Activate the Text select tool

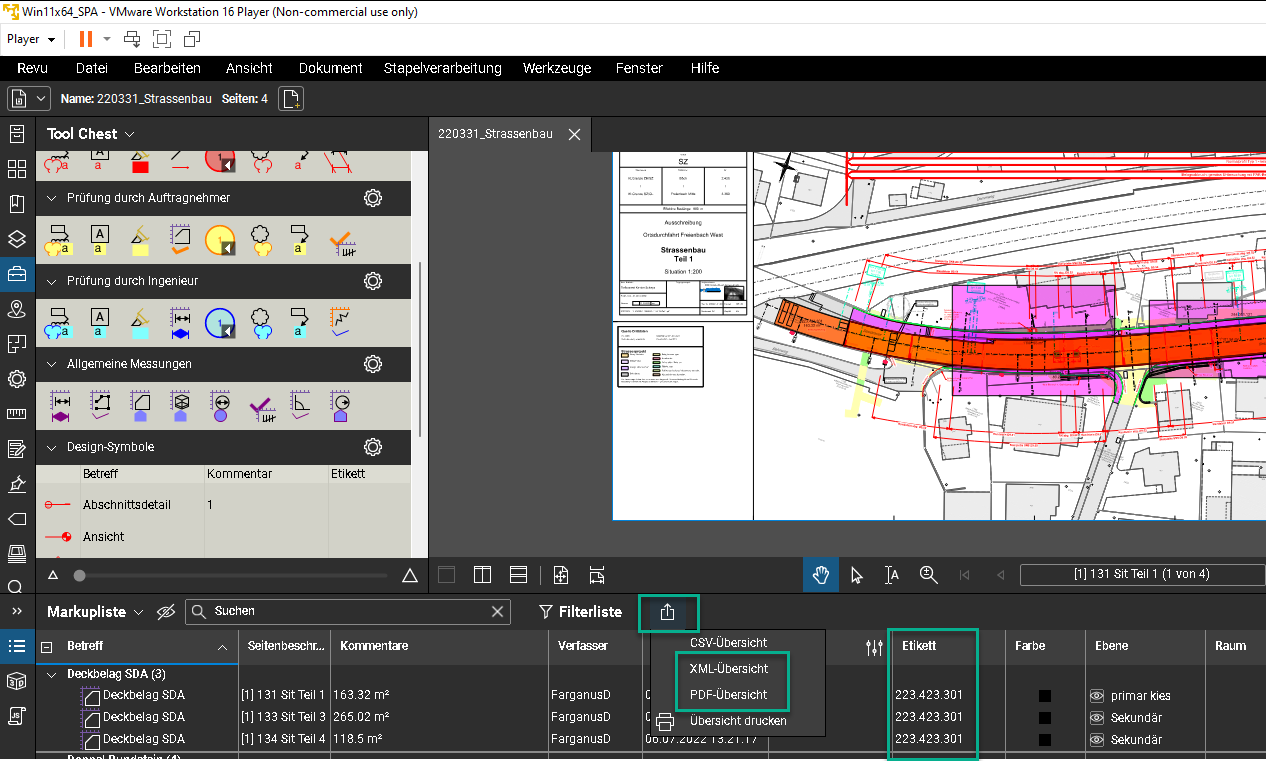pos(892,574)
